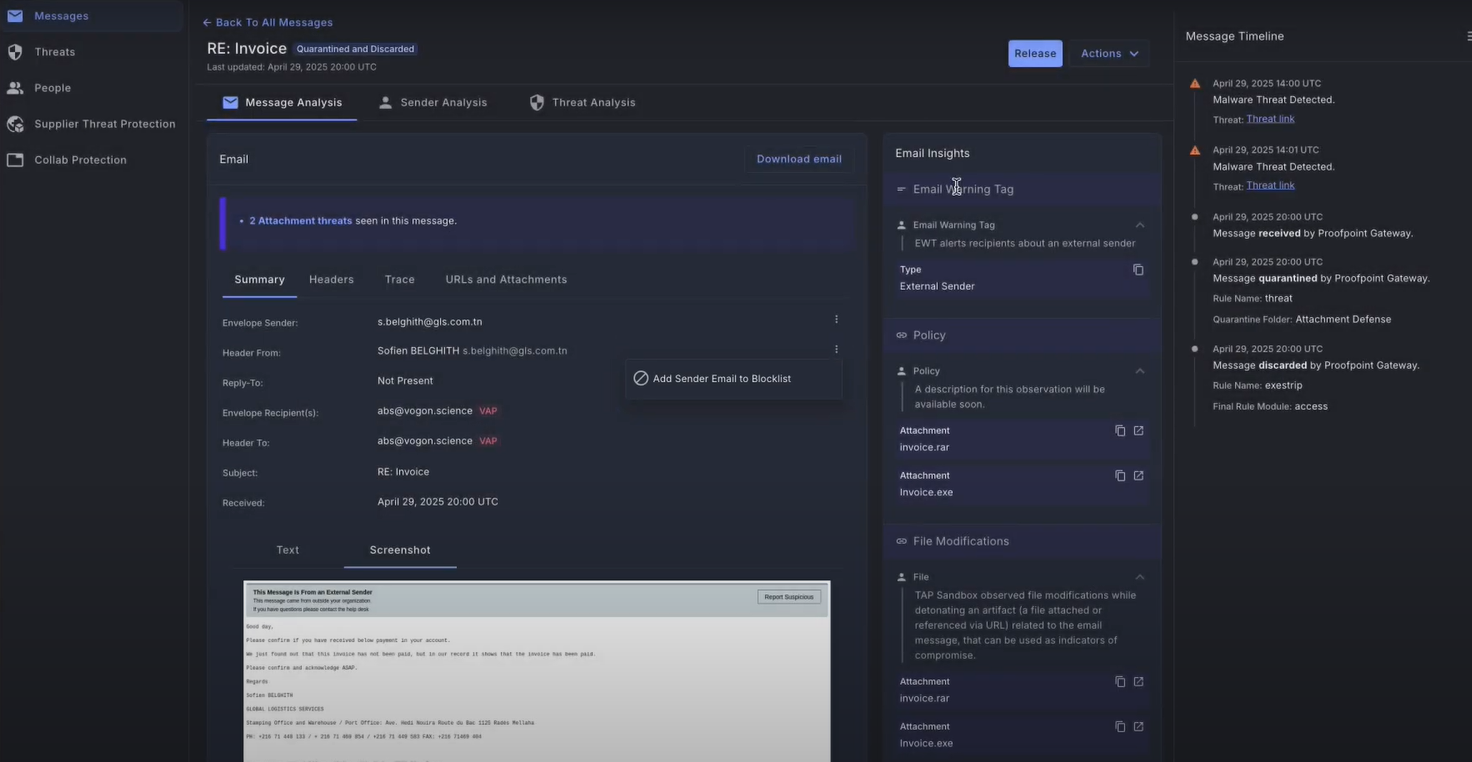Collapse the File observation section
The height and width of the screenshot is (762, 1472).
coord(1140,577)
